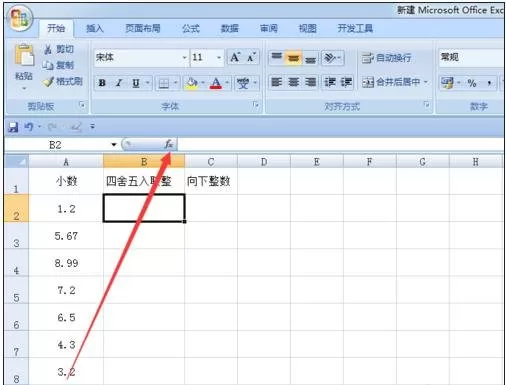Open the Paste options dropdown arrow

(x=24, y=89)
